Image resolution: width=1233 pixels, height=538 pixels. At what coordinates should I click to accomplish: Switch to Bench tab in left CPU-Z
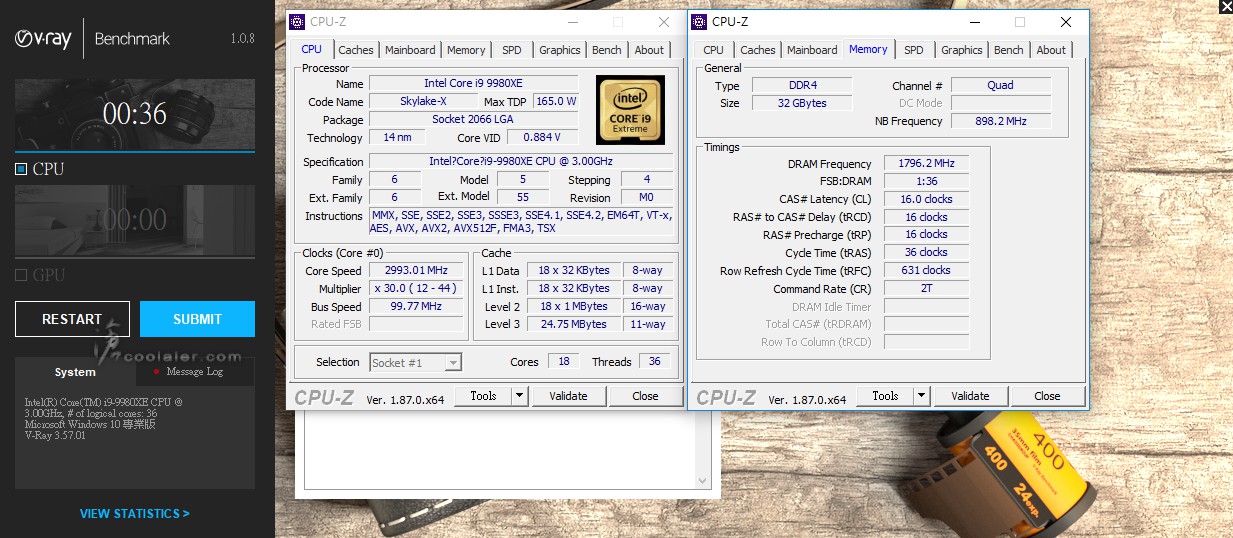607,50
